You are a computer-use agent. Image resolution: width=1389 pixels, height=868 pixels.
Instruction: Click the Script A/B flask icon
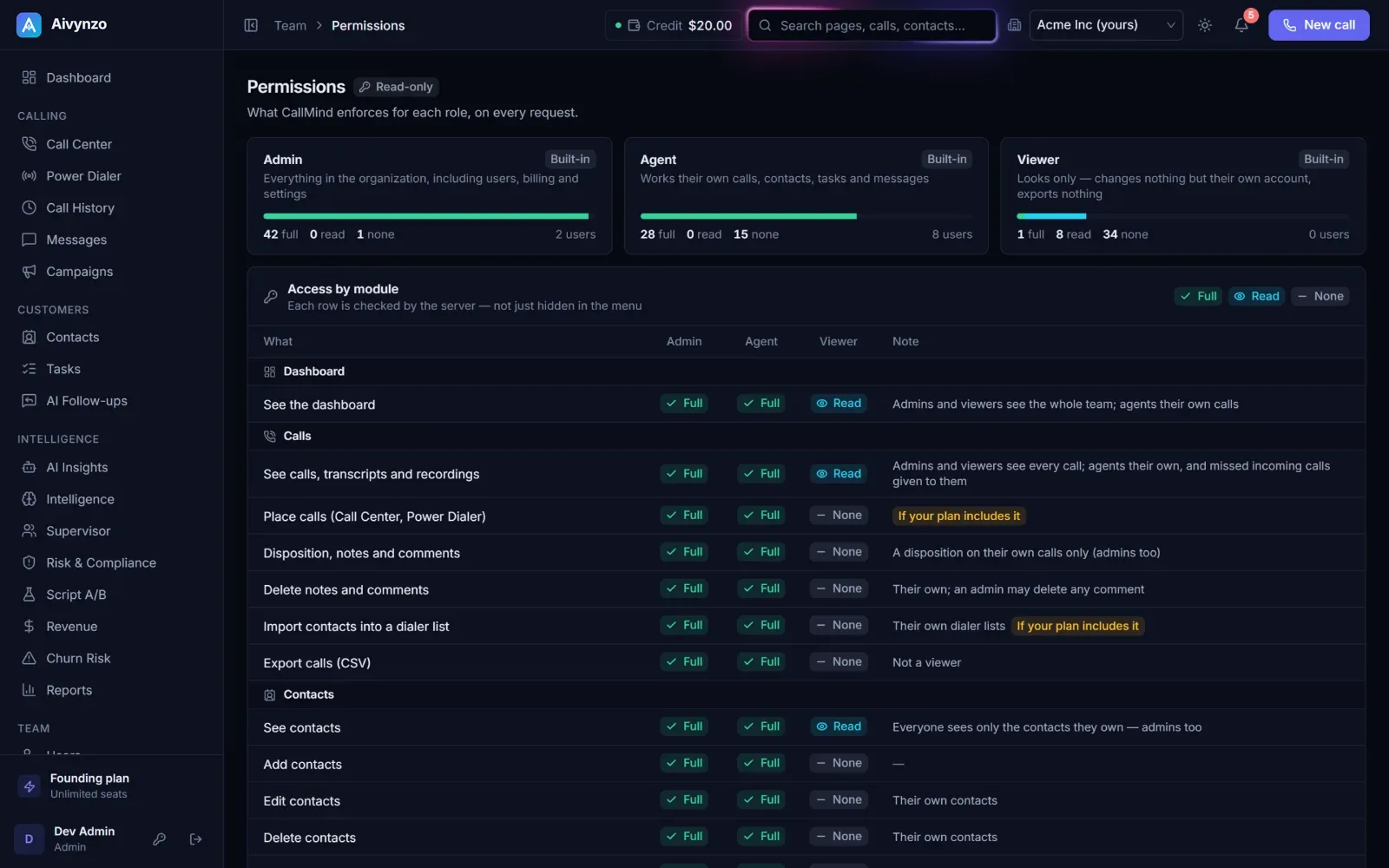[29, 595]
